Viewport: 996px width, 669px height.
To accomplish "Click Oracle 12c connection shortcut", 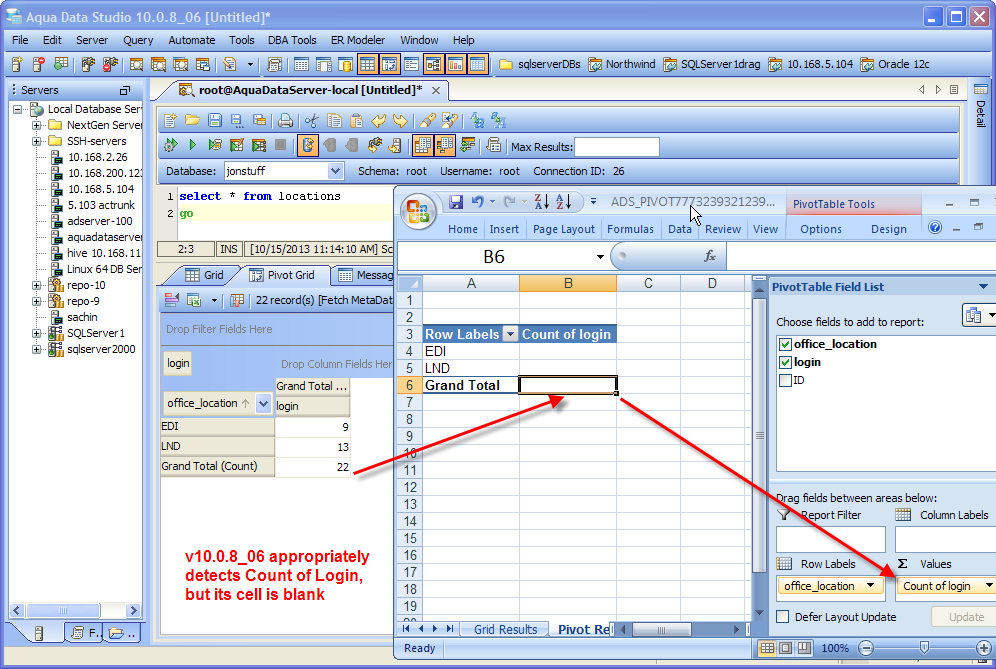I will click(x=895, y=64).
